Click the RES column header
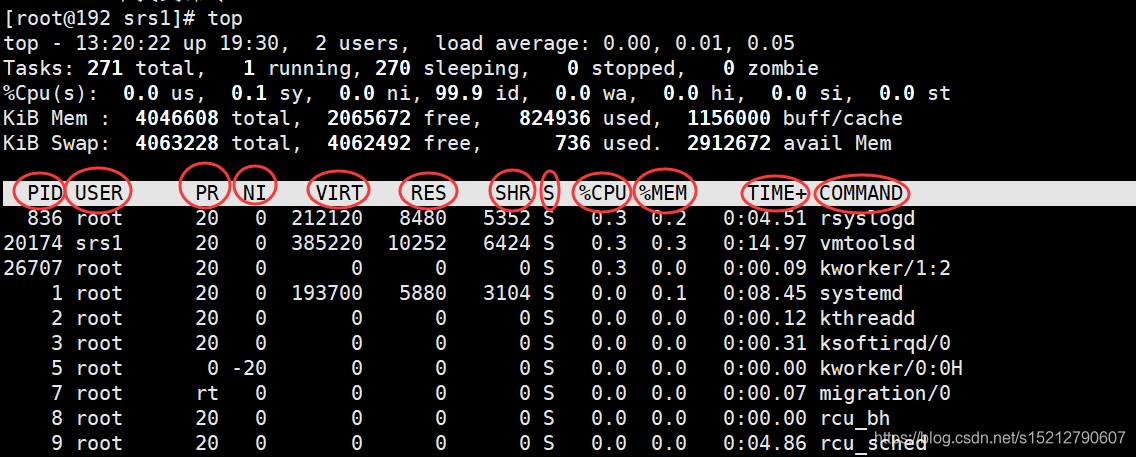 pyautogui.click(x=428, y=193)
